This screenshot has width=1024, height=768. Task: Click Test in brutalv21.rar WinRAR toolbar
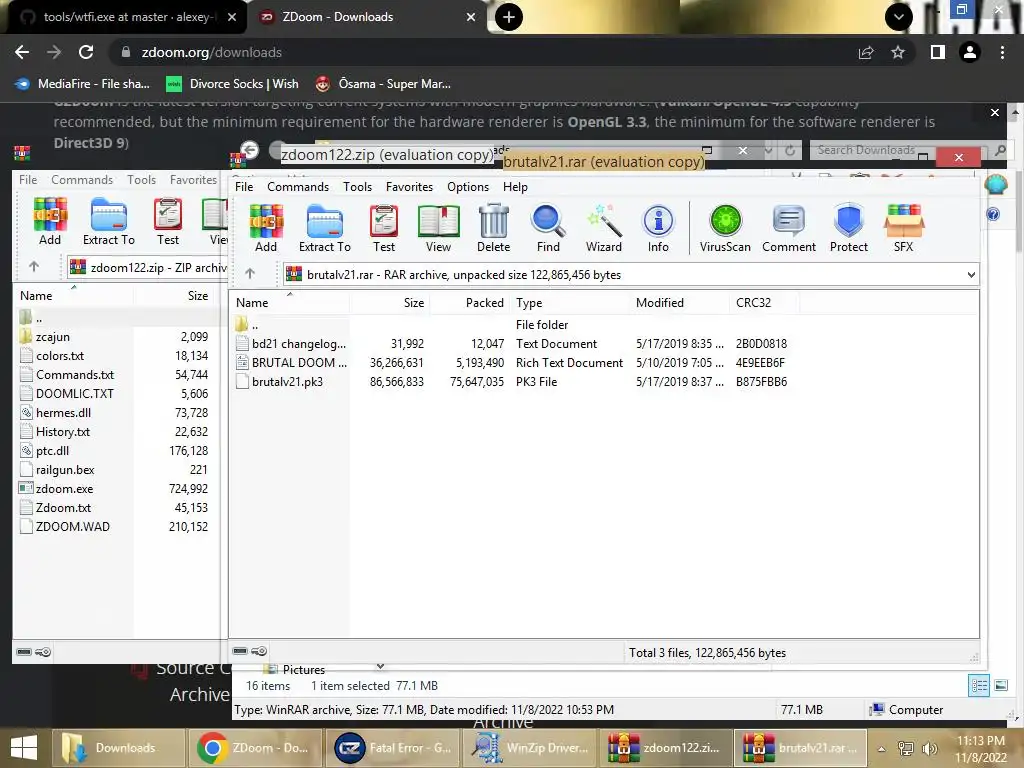pos(384,228)
